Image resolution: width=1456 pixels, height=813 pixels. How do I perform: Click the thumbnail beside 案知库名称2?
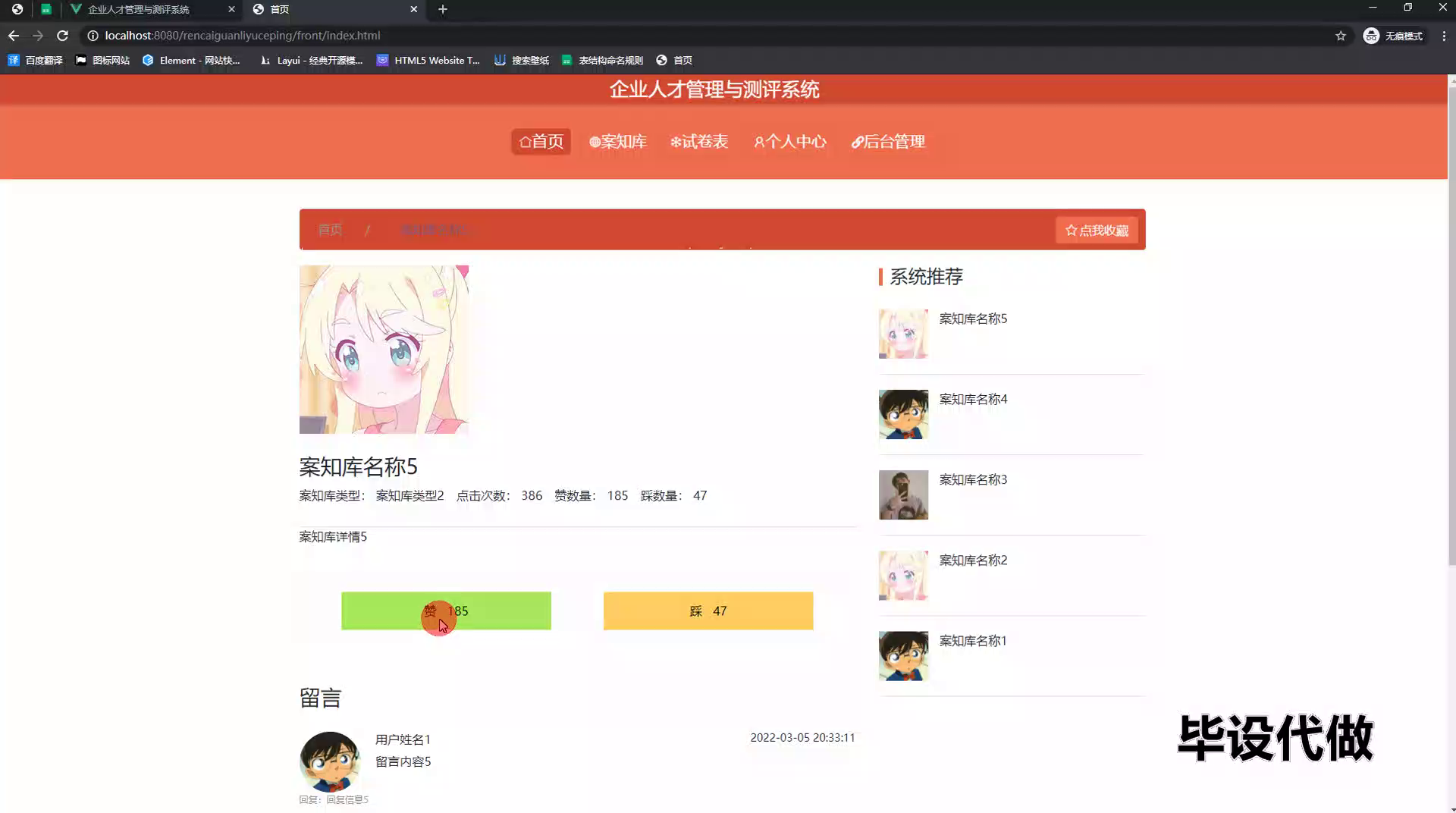(903, 576)
